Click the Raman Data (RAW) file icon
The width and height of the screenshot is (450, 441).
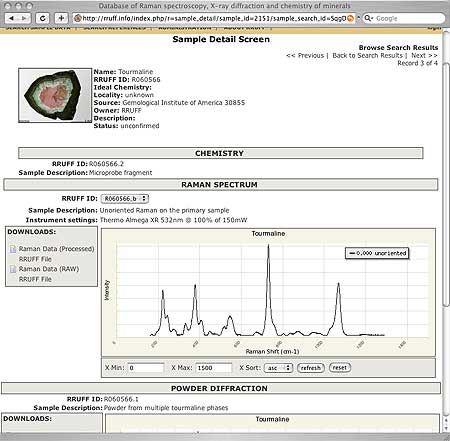[13, 269]
